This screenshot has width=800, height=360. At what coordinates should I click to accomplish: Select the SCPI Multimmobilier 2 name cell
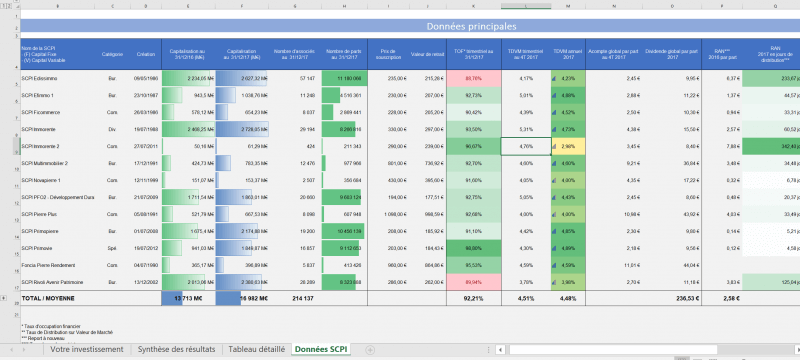(57, 163)
